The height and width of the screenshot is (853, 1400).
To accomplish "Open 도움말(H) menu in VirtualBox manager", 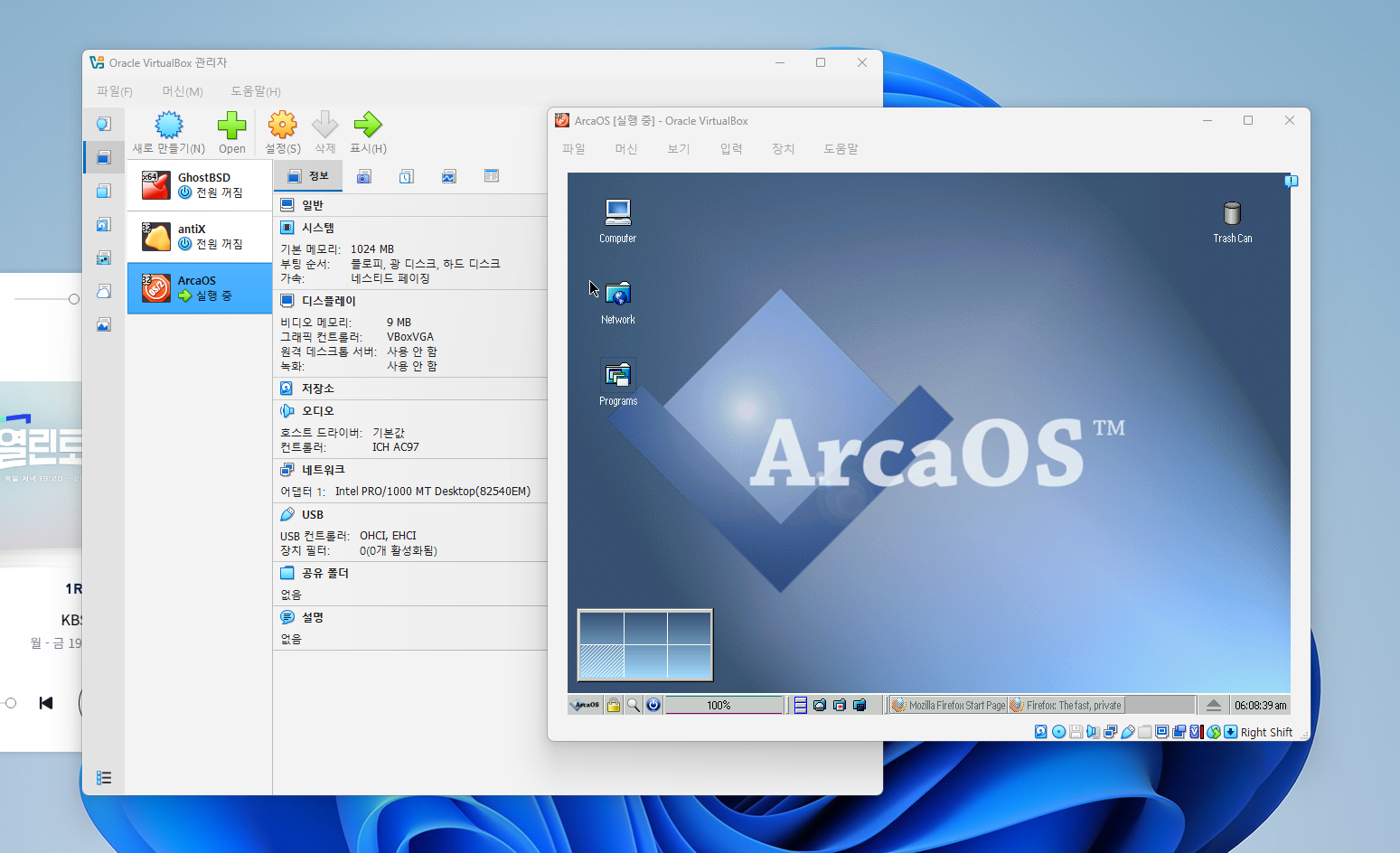I will [256, 91].
